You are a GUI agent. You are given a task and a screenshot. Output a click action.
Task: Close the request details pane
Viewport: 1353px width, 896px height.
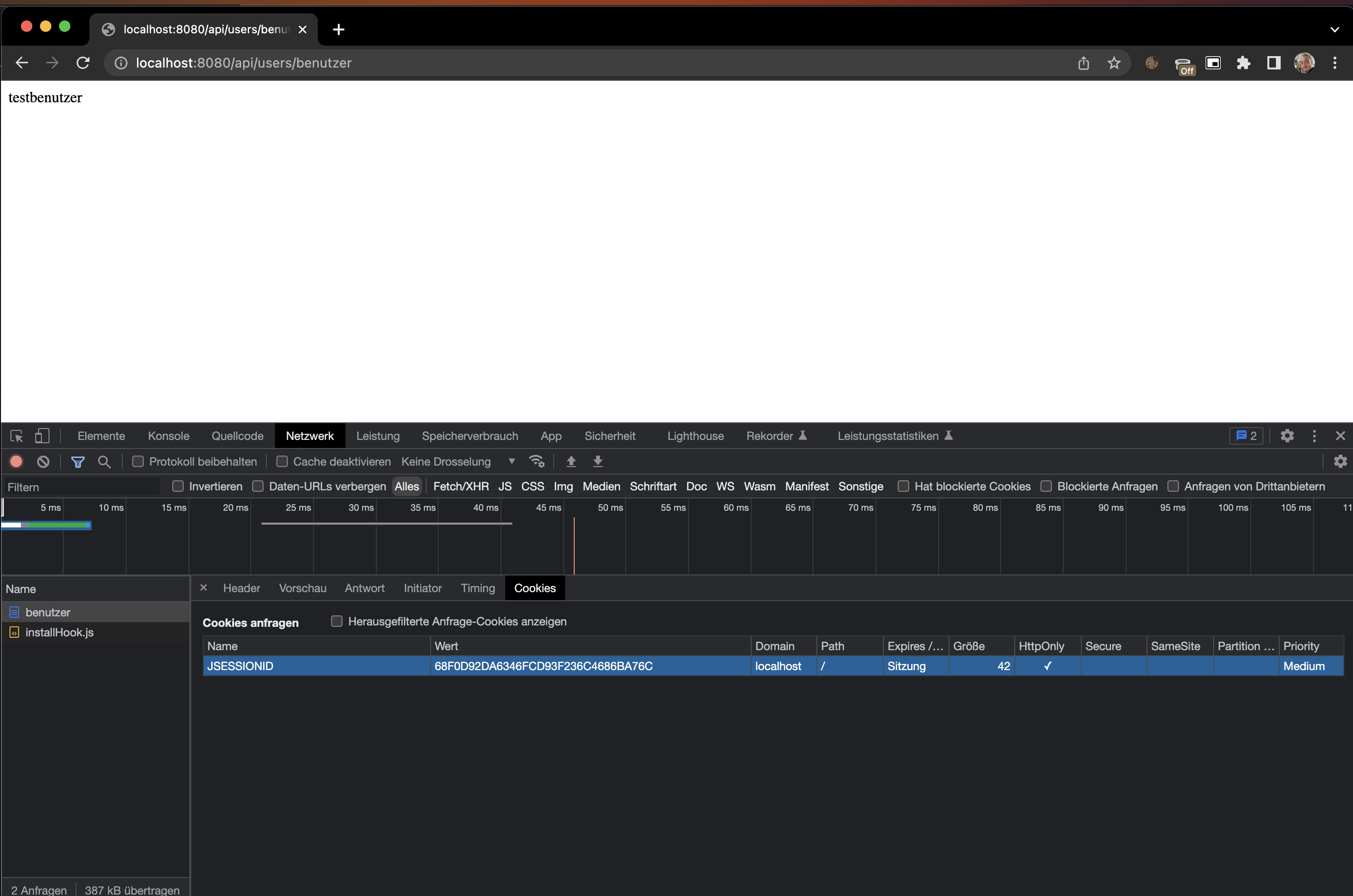click(204, 587)
